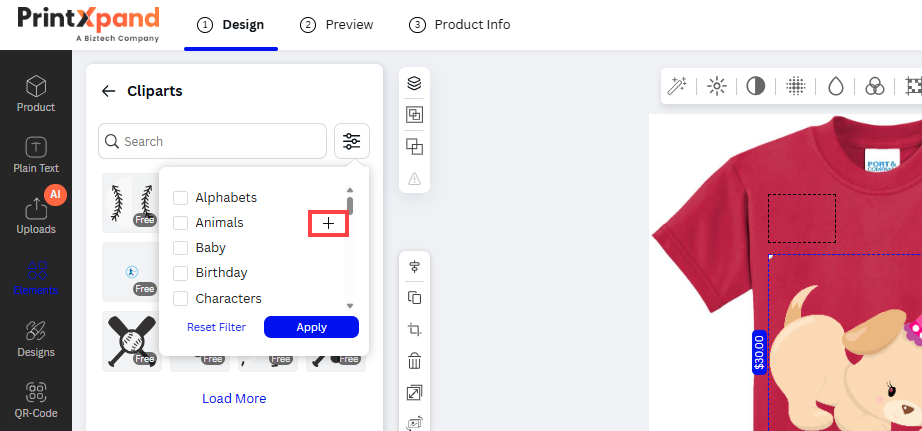Click the crop tool icon
The image size is (922, 431).
(414, 329)
